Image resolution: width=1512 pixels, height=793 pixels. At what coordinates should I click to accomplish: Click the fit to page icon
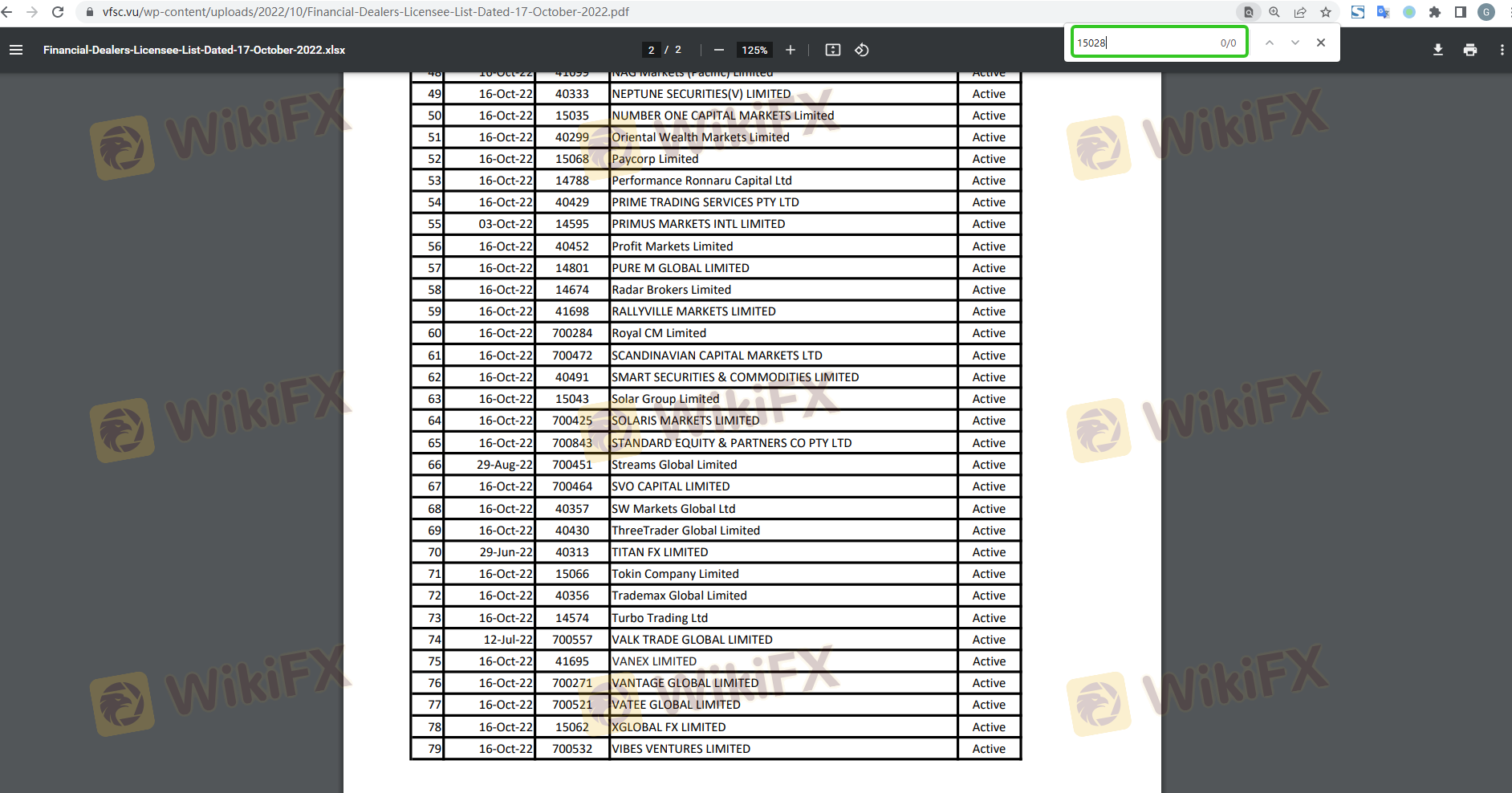click(x=833, y=50)
